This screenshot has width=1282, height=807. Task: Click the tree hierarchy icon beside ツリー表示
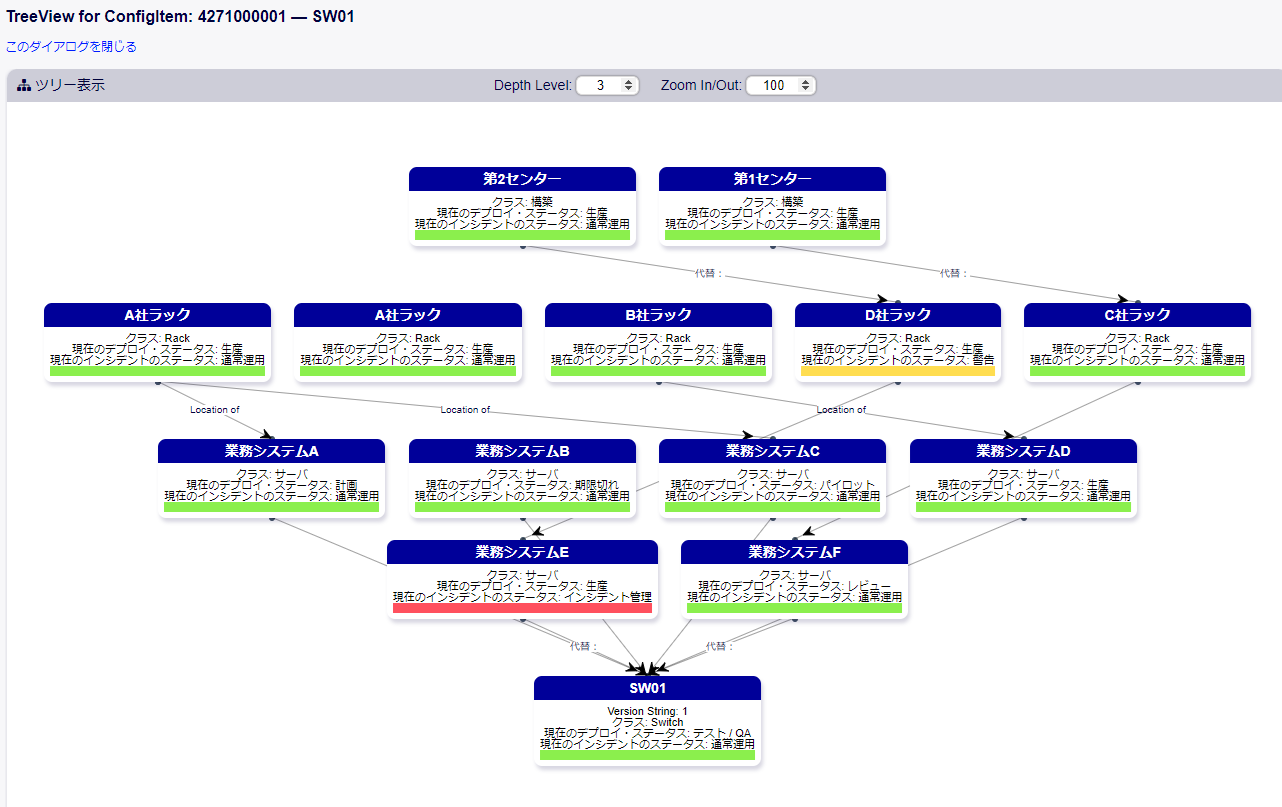(24, 86)
